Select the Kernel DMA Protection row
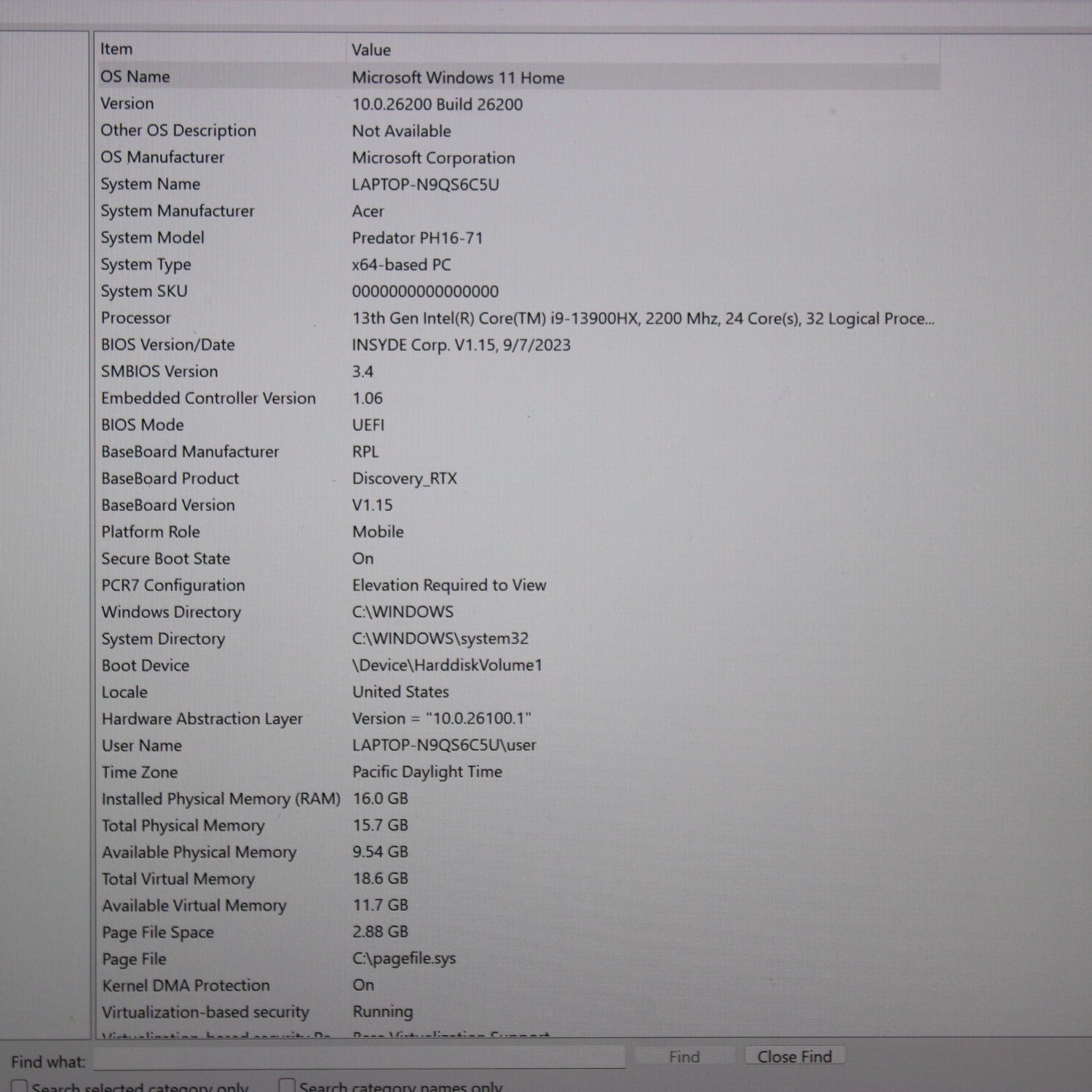The width and height of the screenshot is (1092, 1092). [186, 986]
